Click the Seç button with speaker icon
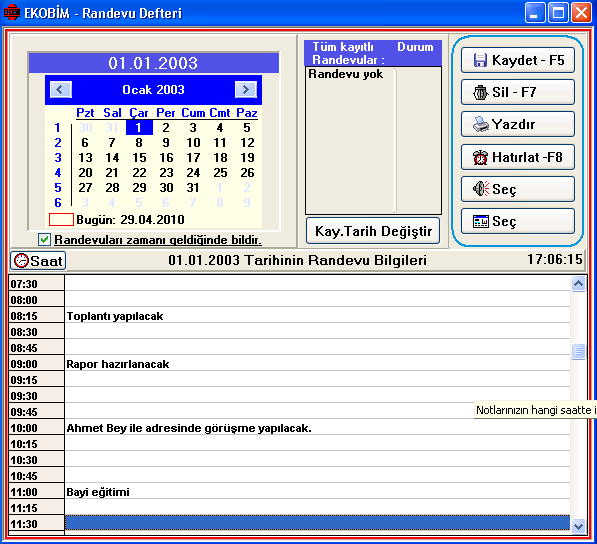 [x=517, y=189]
